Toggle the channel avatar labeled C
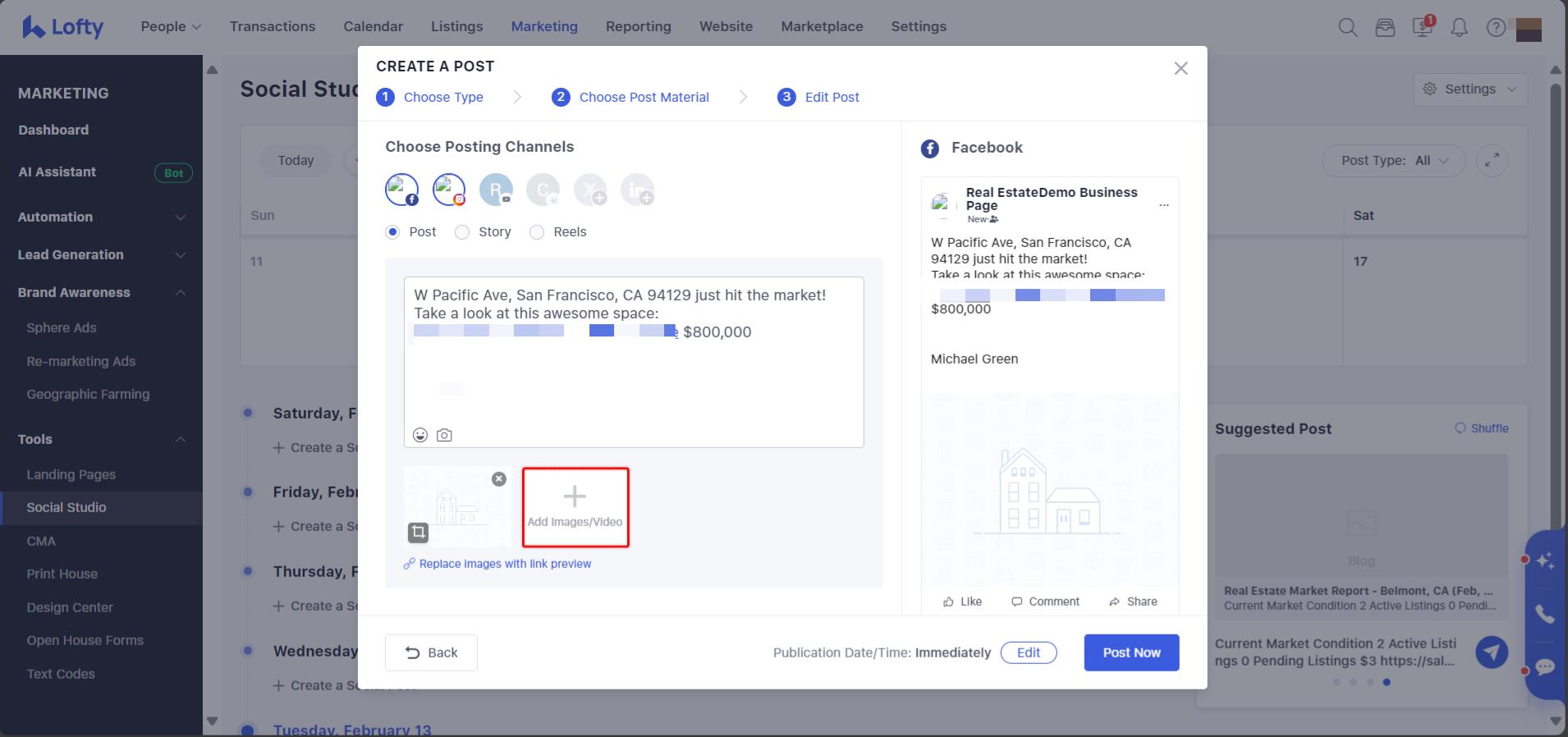Image resolution: width=1568 pixels, height=737 pixels. [543, 190]
